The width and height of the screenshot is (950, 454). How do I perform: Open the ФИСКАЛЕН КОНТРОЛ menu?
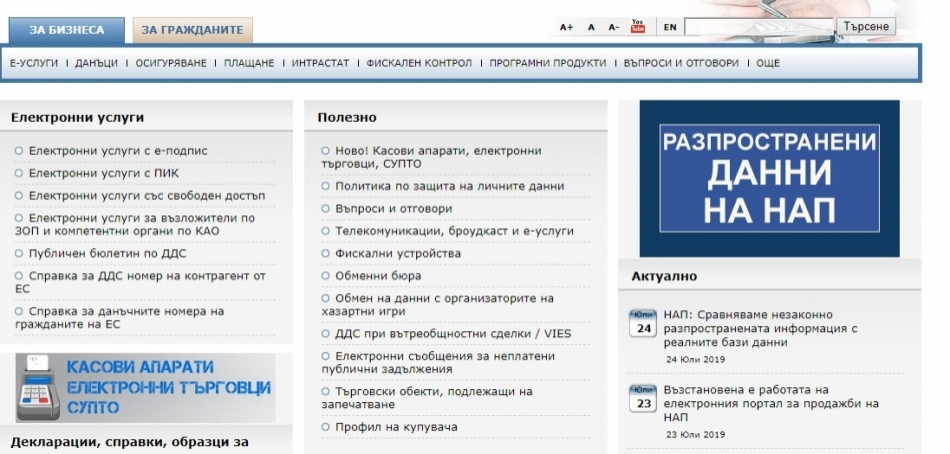pos(419,63)
